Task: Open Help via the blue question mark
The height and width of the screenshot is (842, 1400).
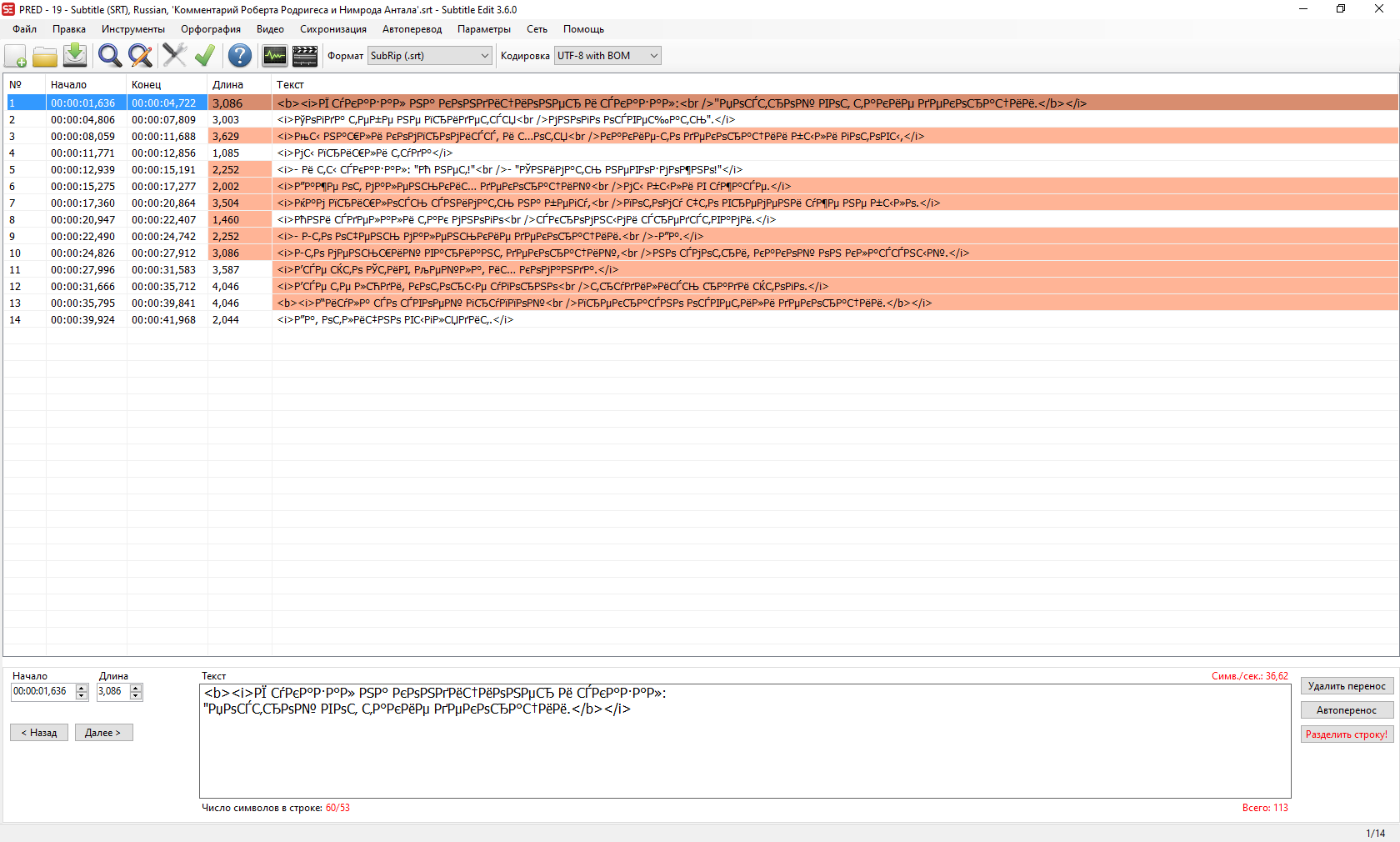Action: pyautogui.click(x=240, y=56)
